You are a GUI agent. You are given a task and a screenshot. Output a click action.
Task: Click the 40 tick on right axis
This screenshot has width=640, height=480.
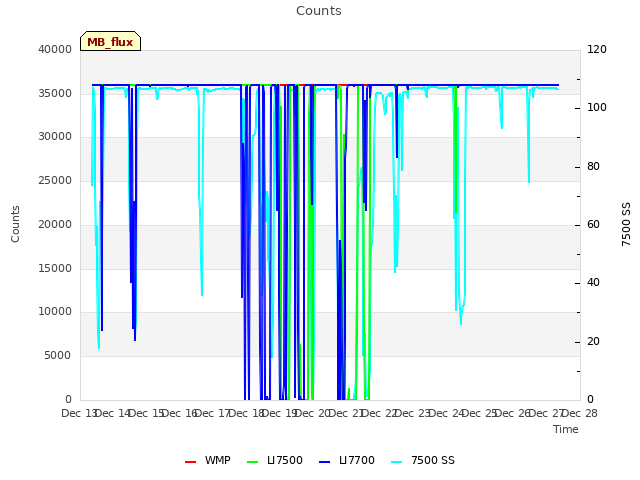(593, 282)
